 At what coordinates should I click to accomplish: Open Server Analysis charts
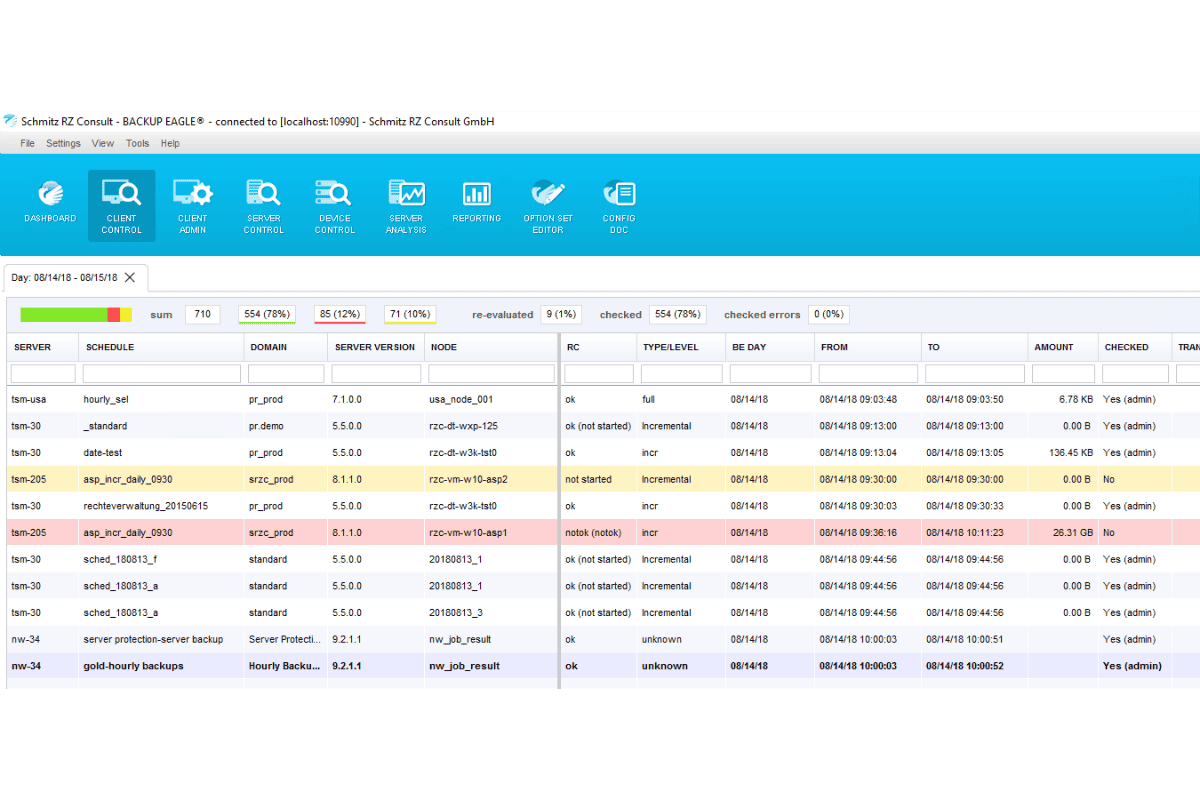[406, 206]
